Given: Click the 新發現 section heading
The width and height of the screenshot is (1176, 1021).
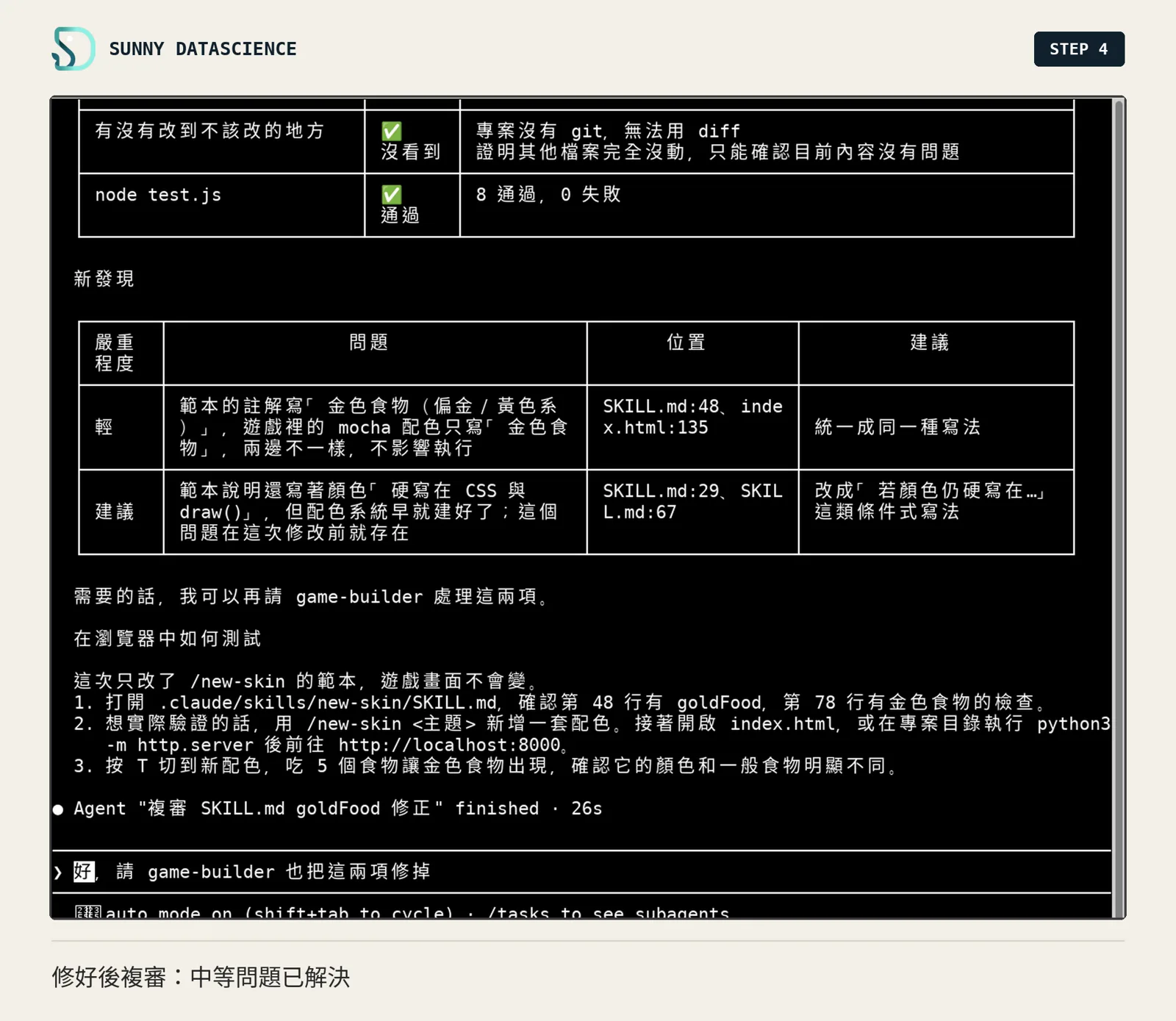Looking at the screenshot, I should click(104, 279).
